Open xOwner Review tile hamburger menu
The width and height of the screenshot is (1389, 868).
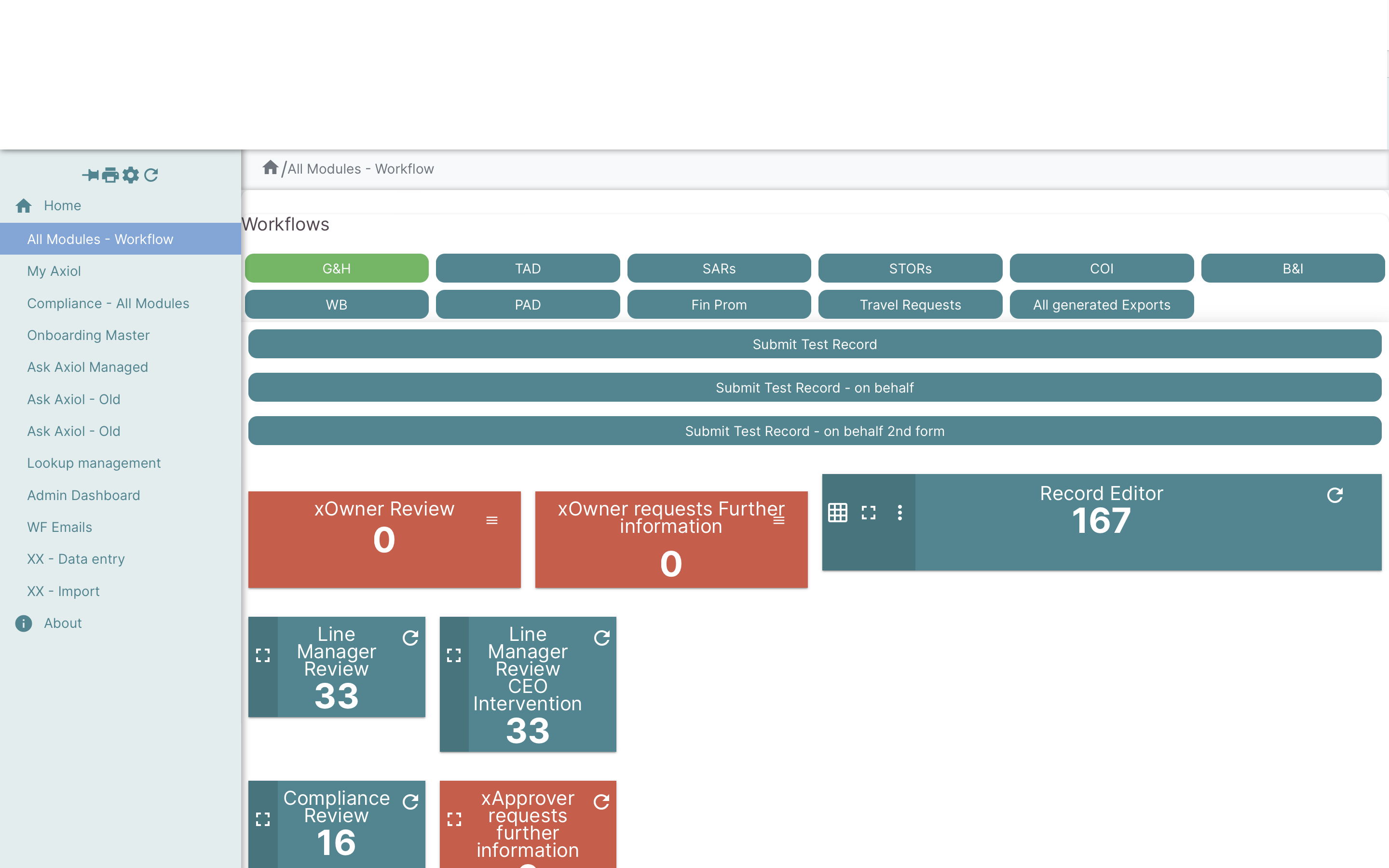tap(492, 520)
